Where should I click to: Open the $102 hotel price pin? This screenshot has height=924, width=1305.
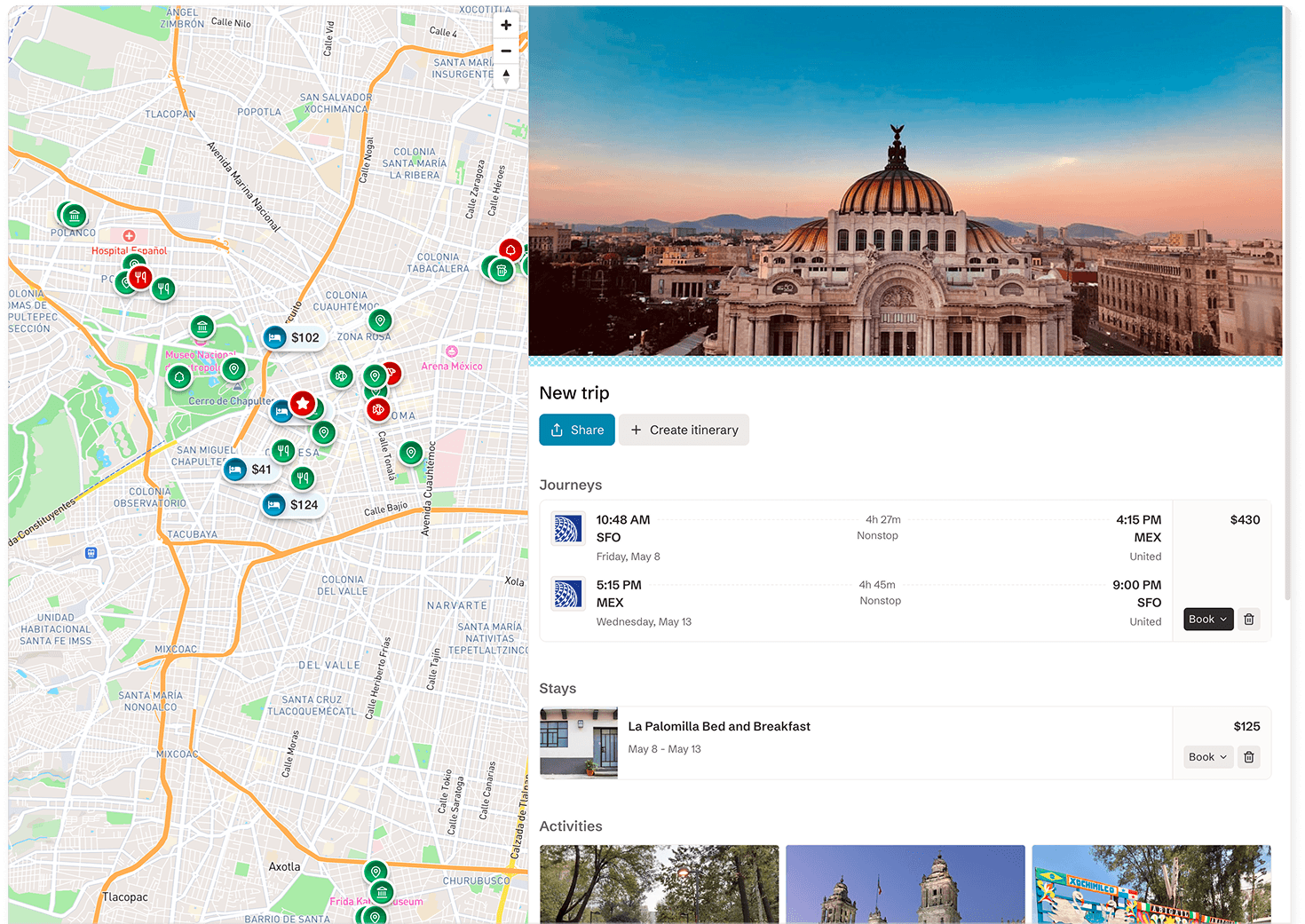pos(294,337)
